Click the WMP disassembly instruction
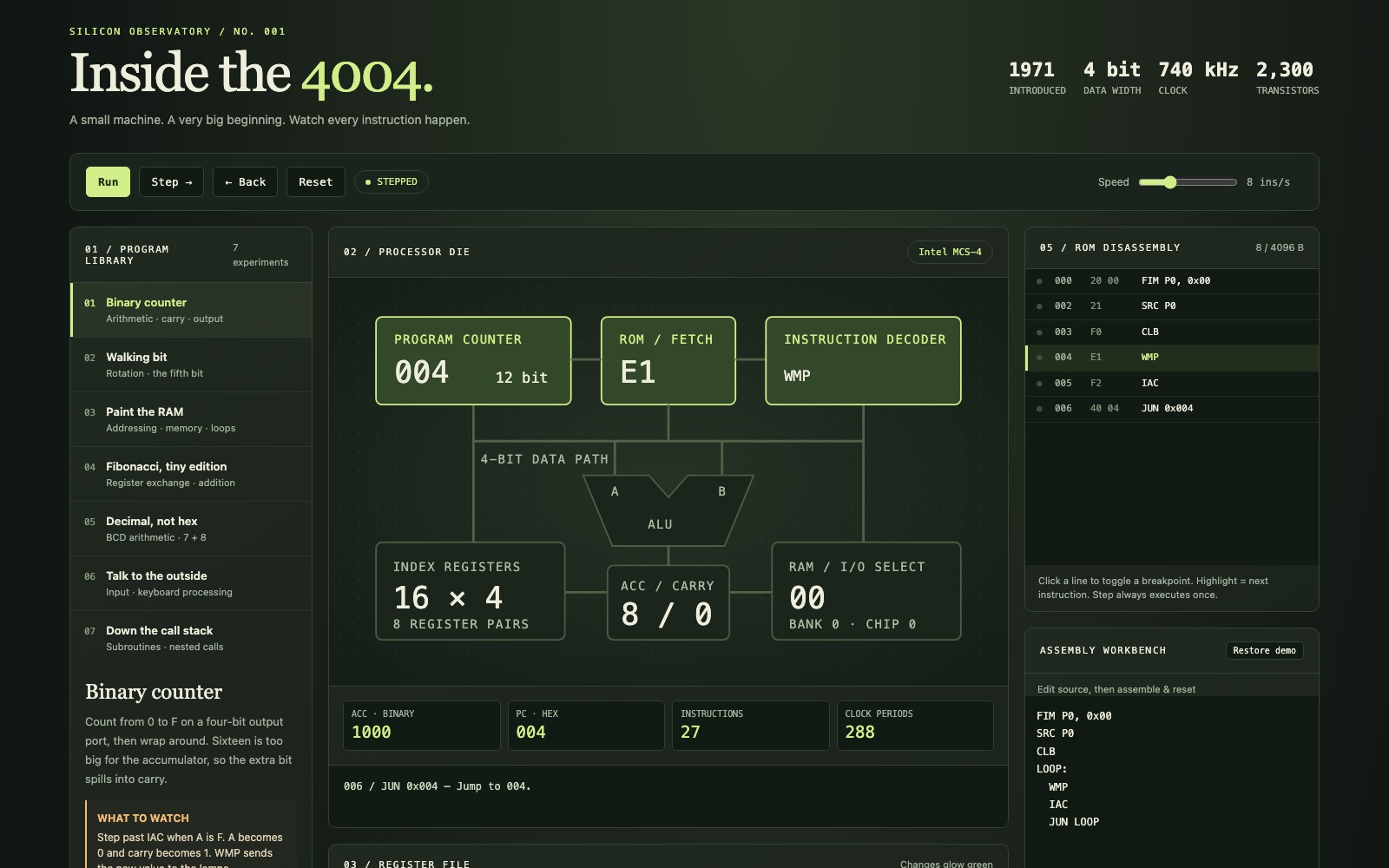The height and width of the screenshot is (868, 1389). click(x=1149, y=358)
